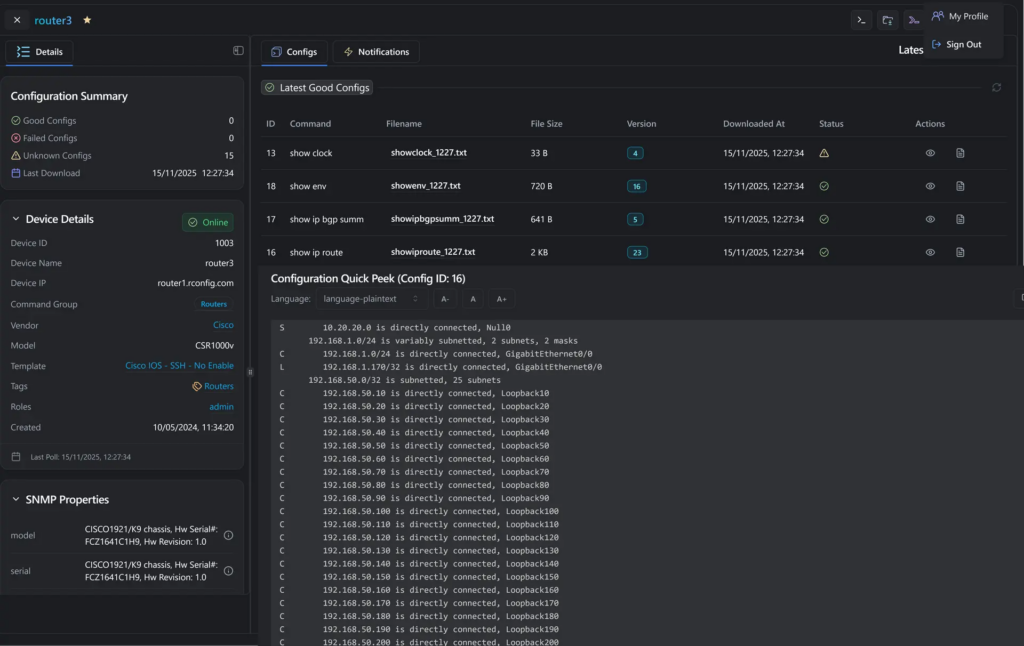
Task: Collapse the Device Details section
Action: click(16, 219)
